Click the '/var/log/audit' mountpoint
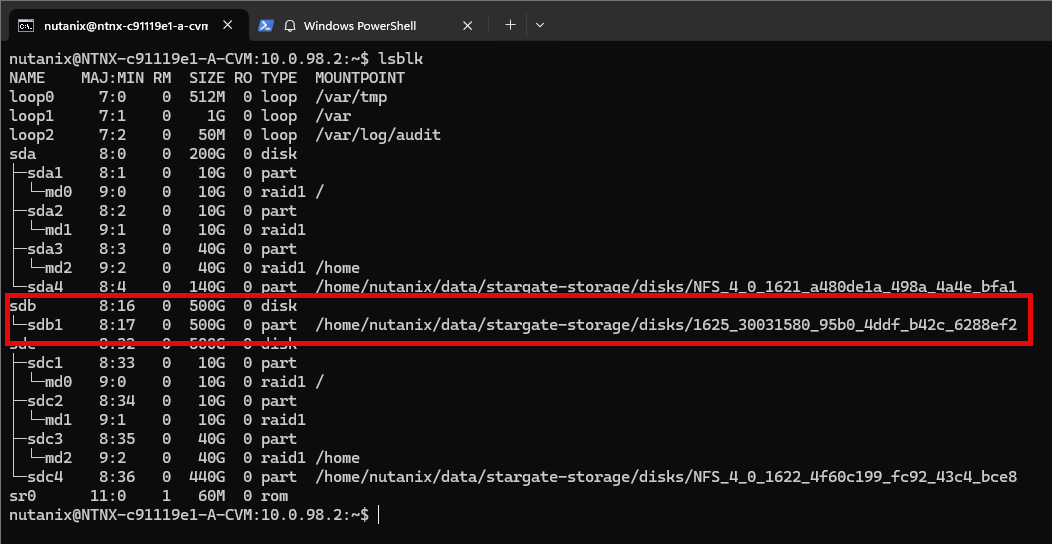This screenshot has width=1052, height=544. [378, 135]
